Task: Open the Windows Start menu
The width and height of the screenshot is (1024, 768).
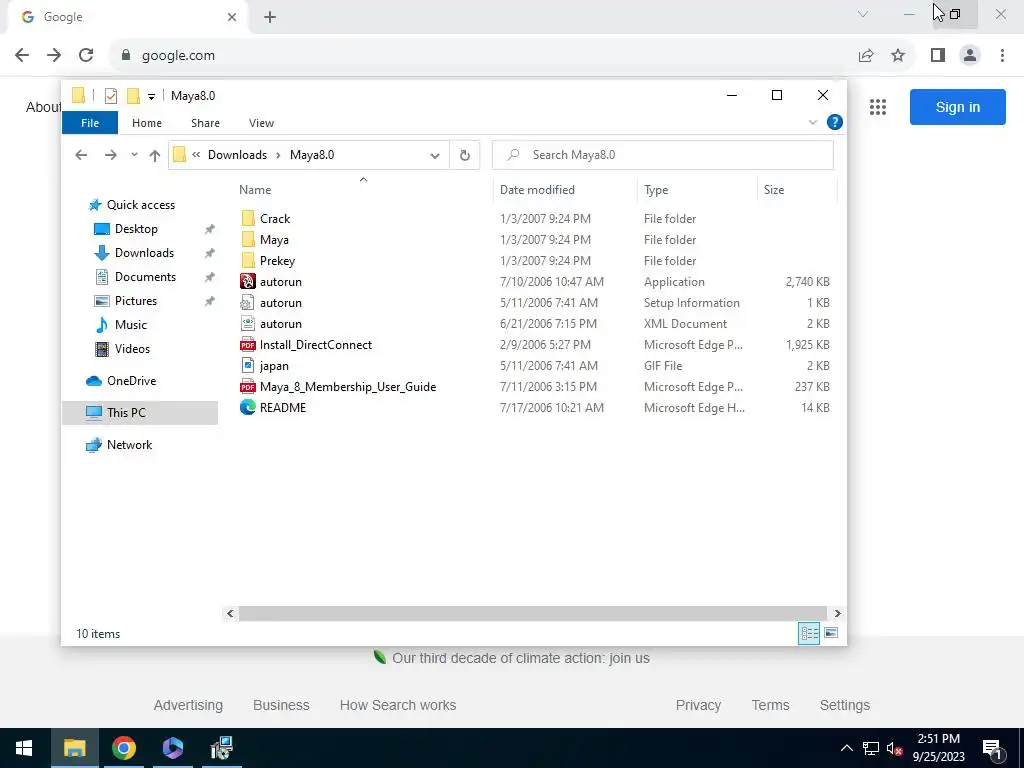Action: (x=24, y=748)
